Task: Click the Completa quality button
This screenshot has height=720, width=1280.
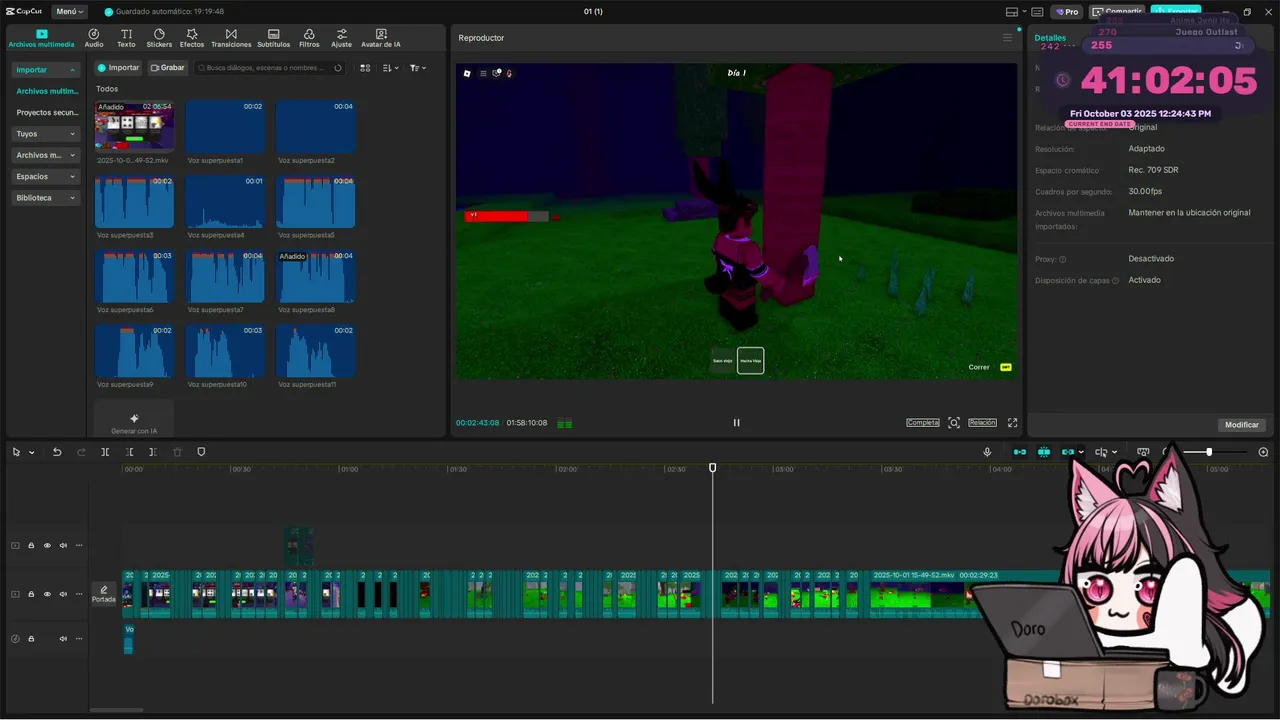Action: point(923,423)
